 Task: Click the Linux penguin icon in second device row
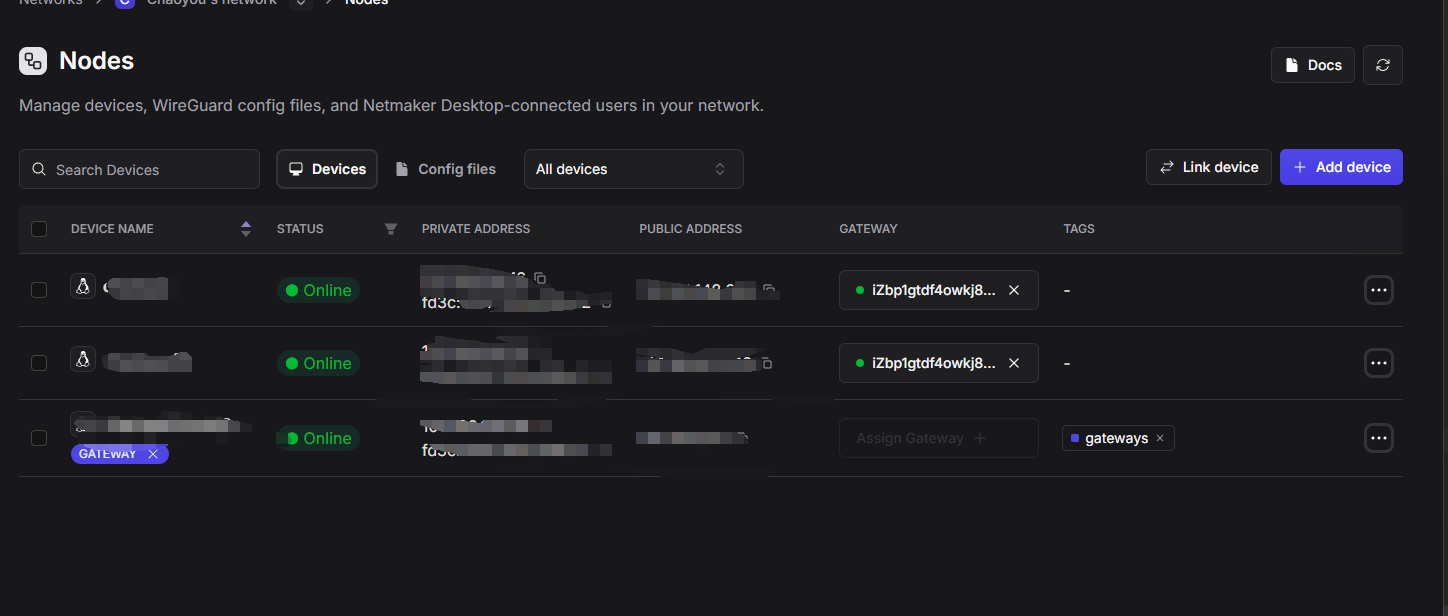[x=83, y=359]
